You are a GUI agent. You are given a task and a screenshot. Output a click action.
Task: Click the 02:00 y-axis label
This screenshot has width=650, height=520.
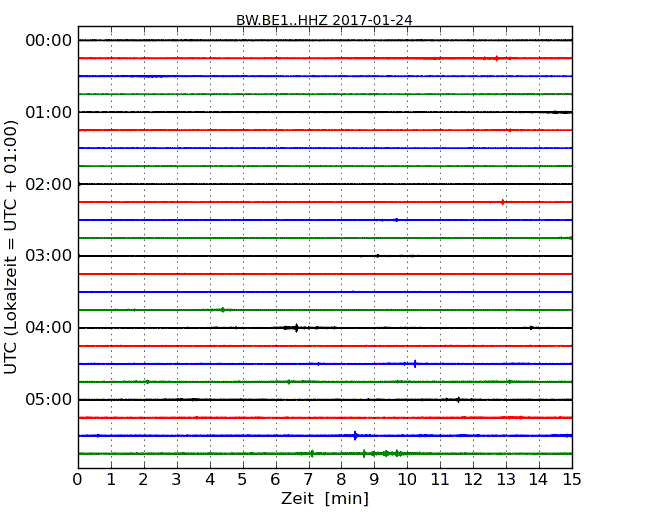point(49,184)
